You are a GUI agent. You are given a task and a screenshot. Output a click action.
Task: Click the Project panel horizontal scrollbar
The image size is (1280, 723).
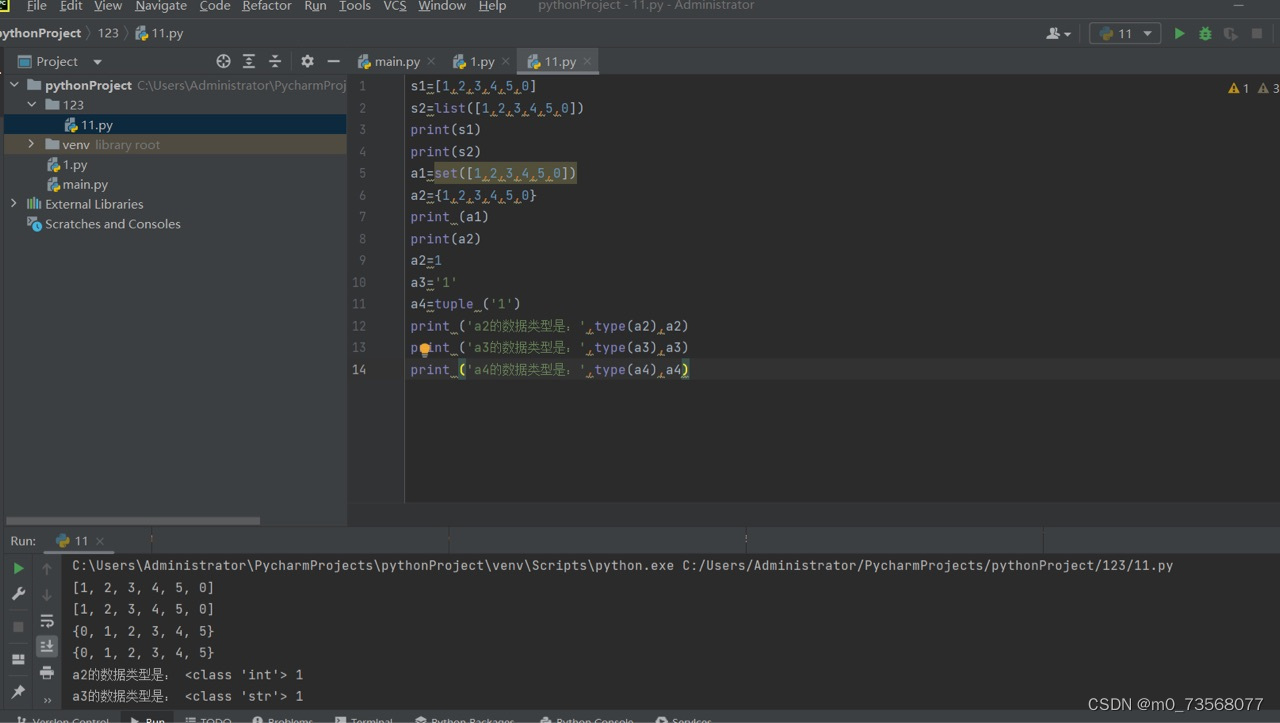133,521
